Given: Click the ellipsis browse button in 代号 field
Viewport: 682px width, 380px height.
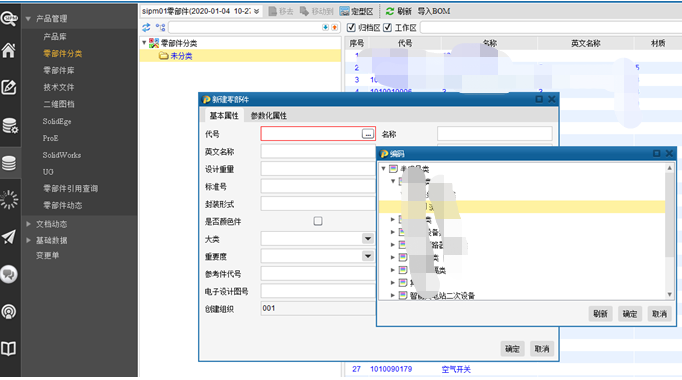Looking at the screenshot, I should pos(368,134).
